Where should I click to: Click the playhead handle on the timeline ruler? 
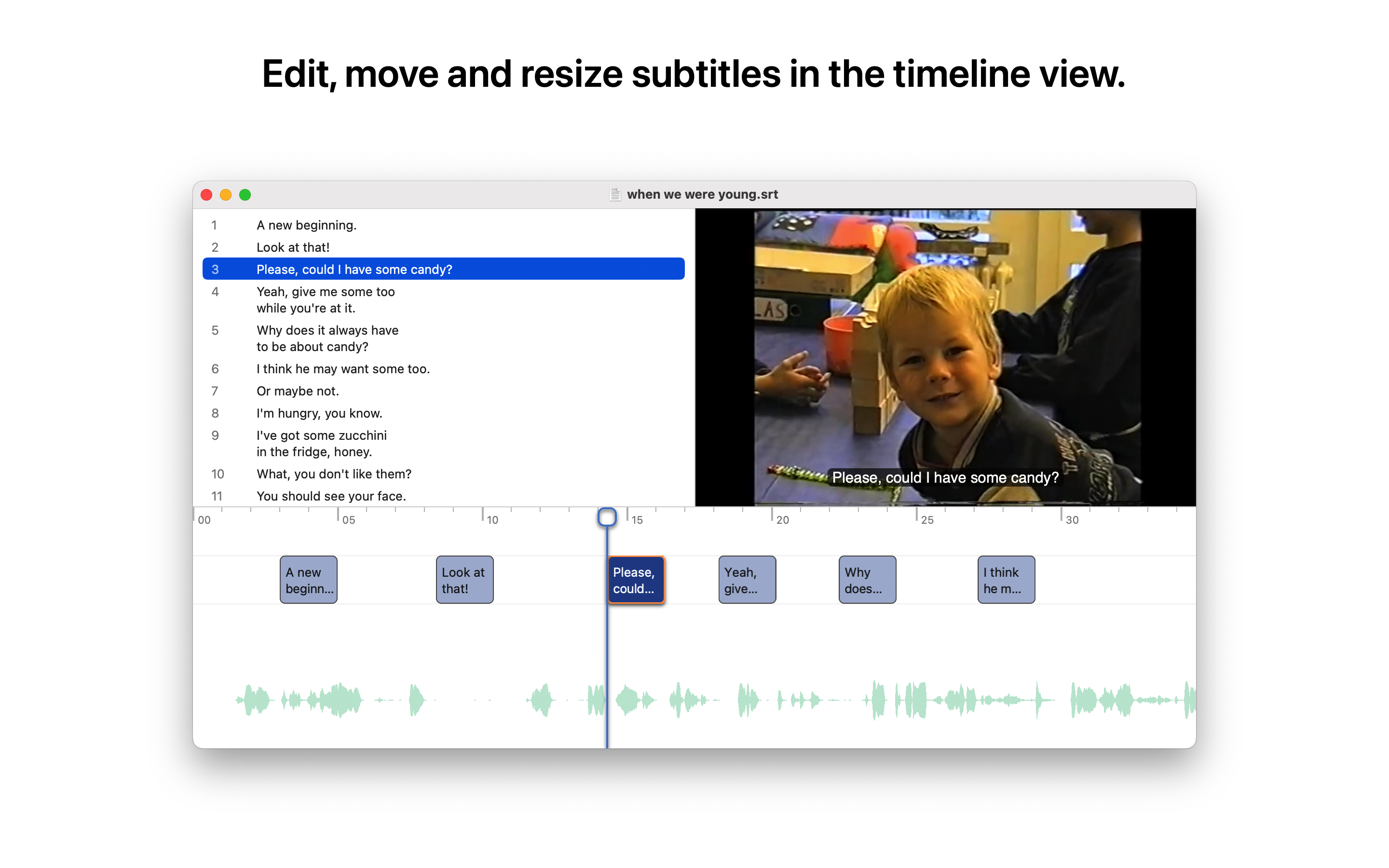[x=607, y=517]
